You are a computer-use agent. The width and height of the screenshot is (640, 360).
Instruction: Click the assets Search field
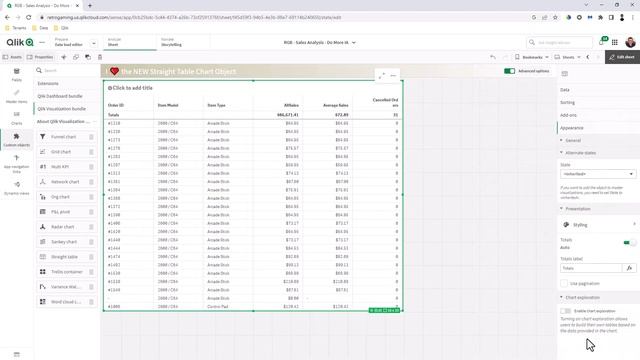click(66, 71)
